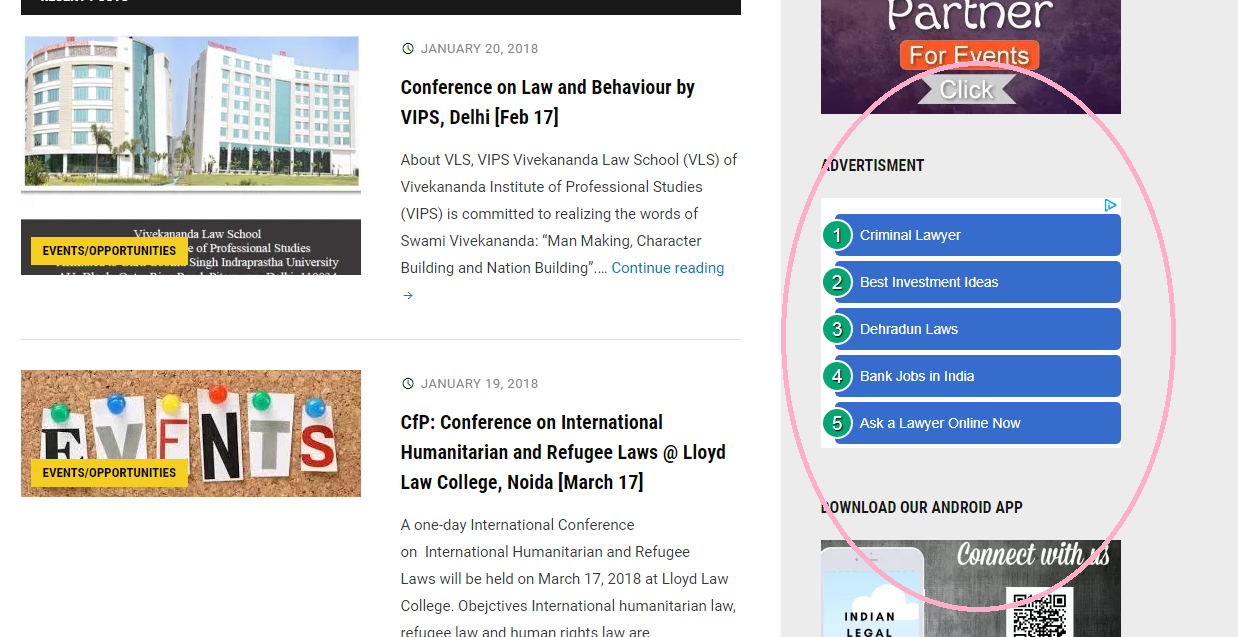Follow the Continue reading link
The width and height of the screenshot is (1238, 637).
tap(667, 268)
